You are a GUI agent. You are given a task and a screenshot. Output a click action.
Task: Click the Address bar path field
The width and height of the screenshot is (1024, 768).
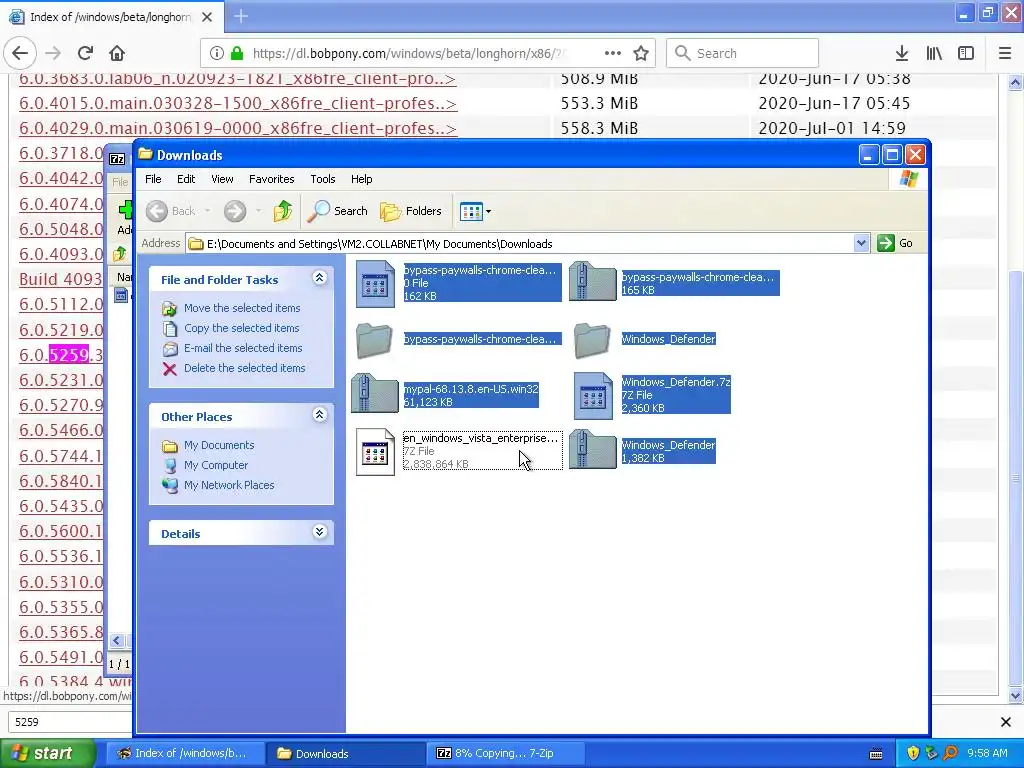519,244
